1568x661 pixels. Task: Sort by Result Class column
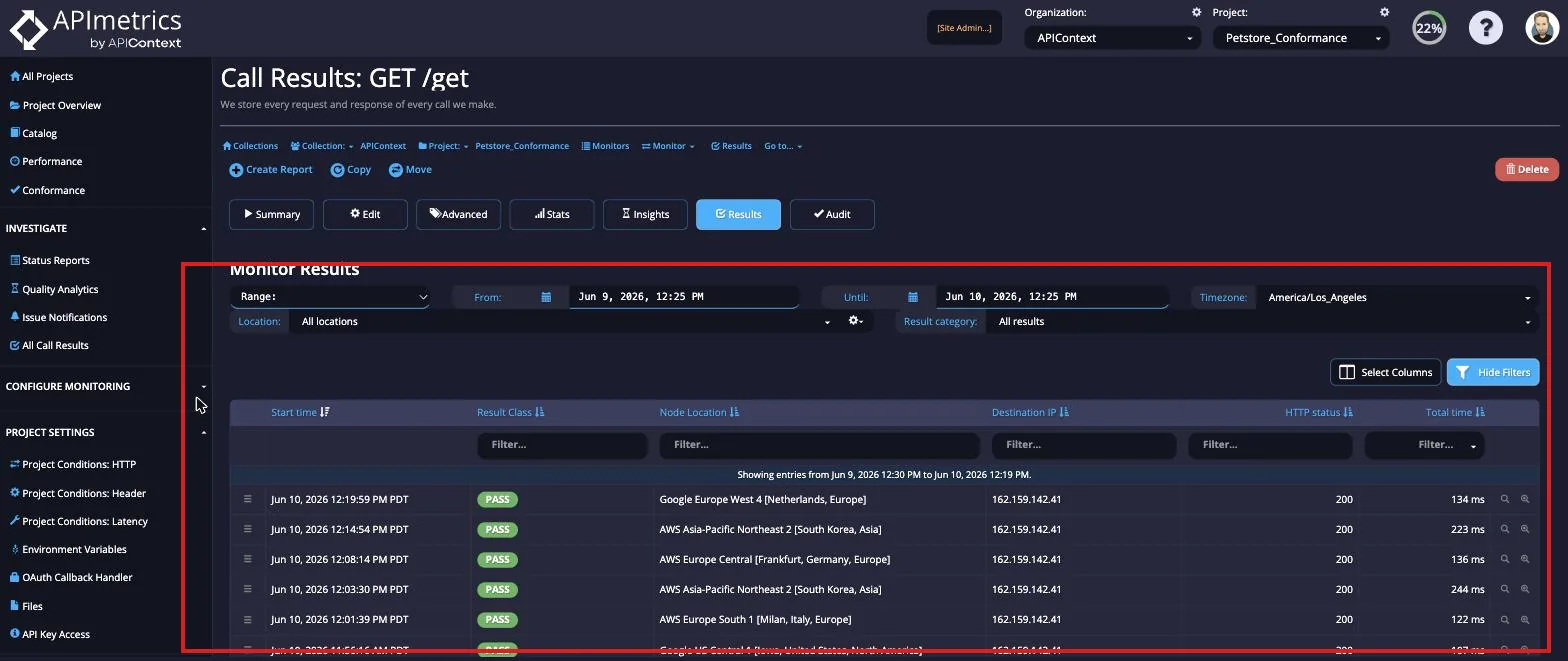coord(511,412)
